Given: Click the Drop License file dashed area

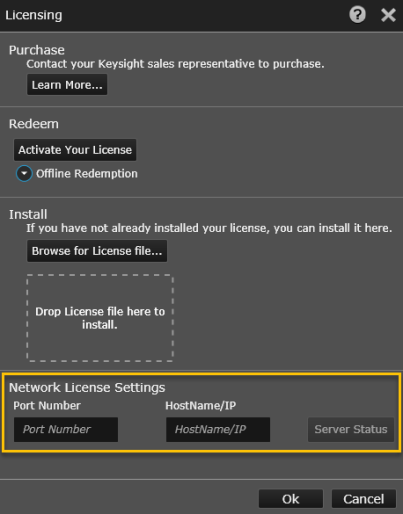Looking at the screenshot, I should 100,318.
